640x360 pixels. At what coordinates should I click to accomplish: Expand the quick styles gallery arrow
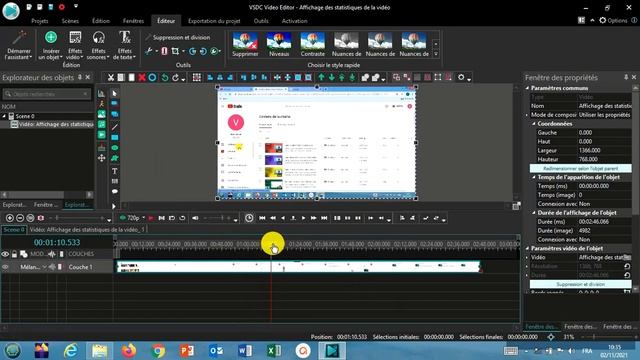click(436, 54)
